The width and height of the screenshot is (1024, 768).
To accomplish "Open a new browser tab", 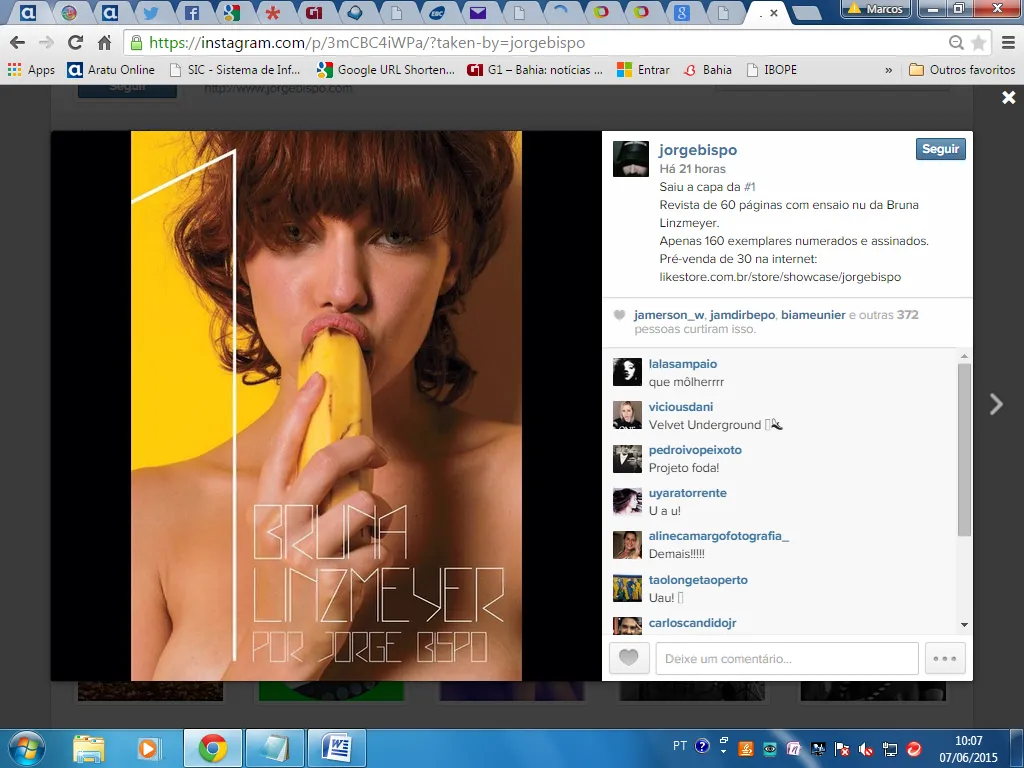I will click(807, 12).
